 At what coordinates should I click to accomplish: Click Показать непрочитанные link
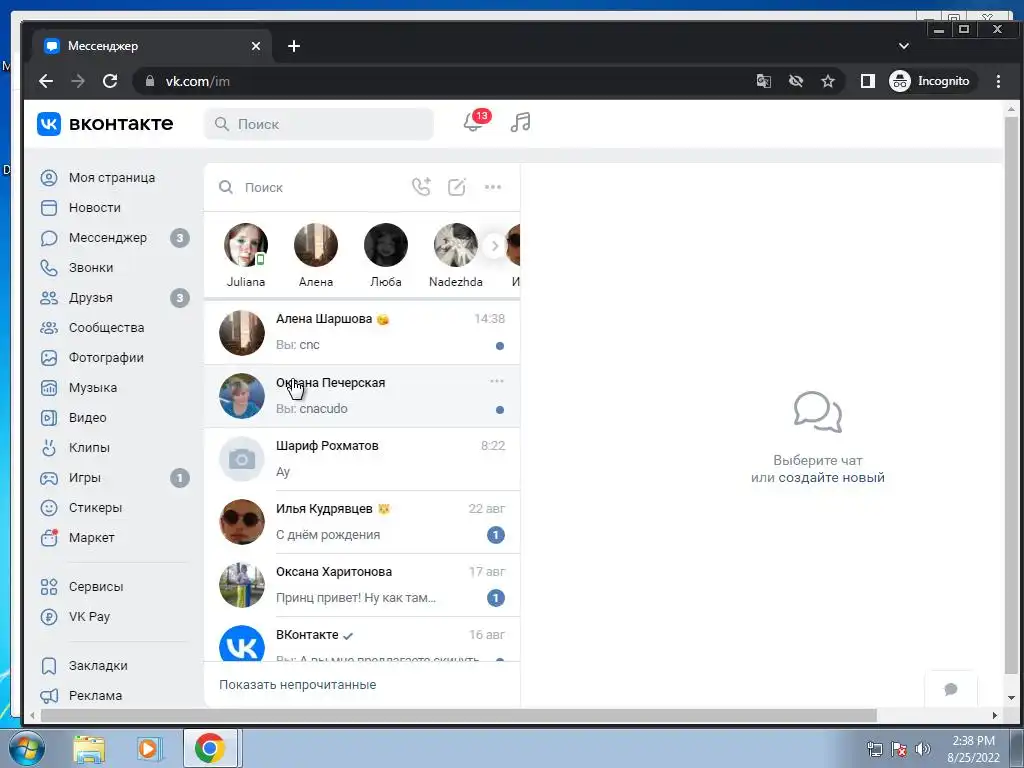[x=298, y=684]
